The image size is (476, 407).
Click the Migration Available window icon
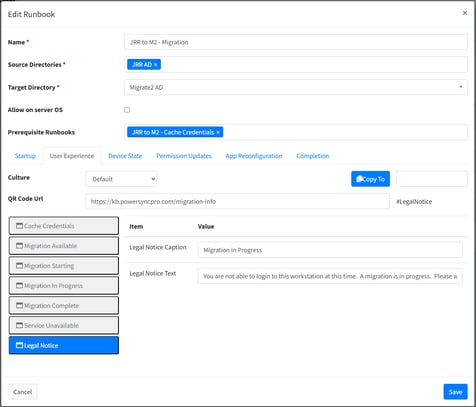pyautogui.click(x=20, y=246)
